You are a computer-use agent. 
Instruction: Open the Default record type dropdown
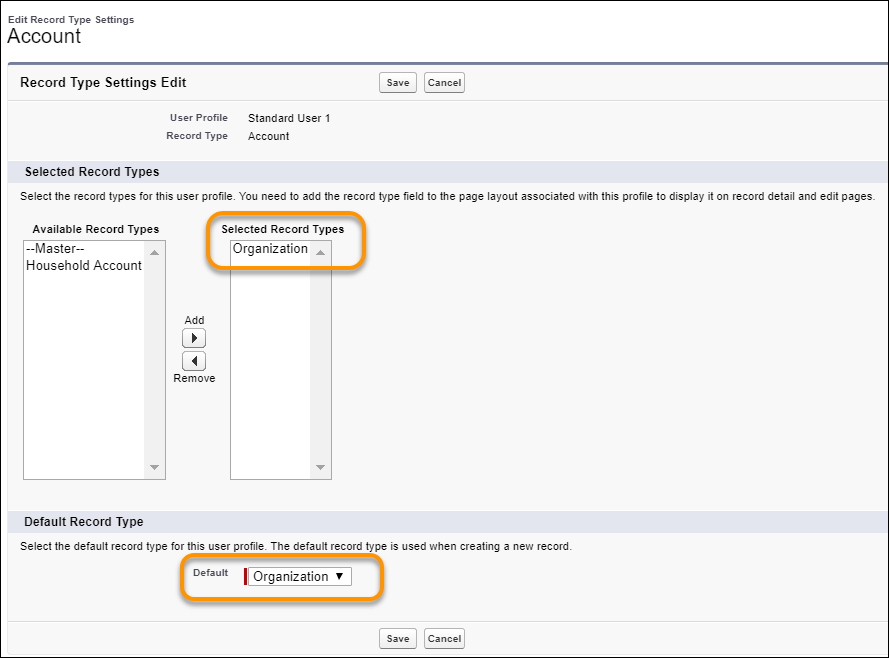coord(299,577)
